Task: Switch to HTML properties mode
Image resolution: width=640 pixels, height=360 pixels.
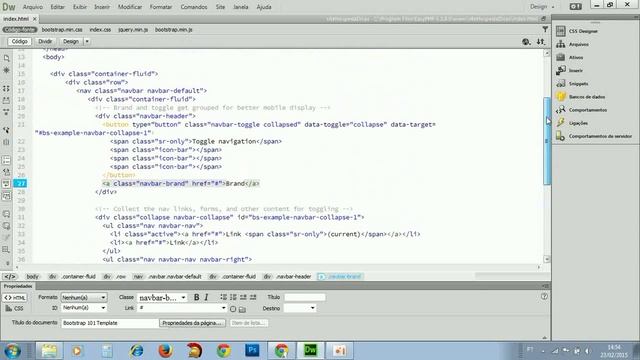Action: 15,298
